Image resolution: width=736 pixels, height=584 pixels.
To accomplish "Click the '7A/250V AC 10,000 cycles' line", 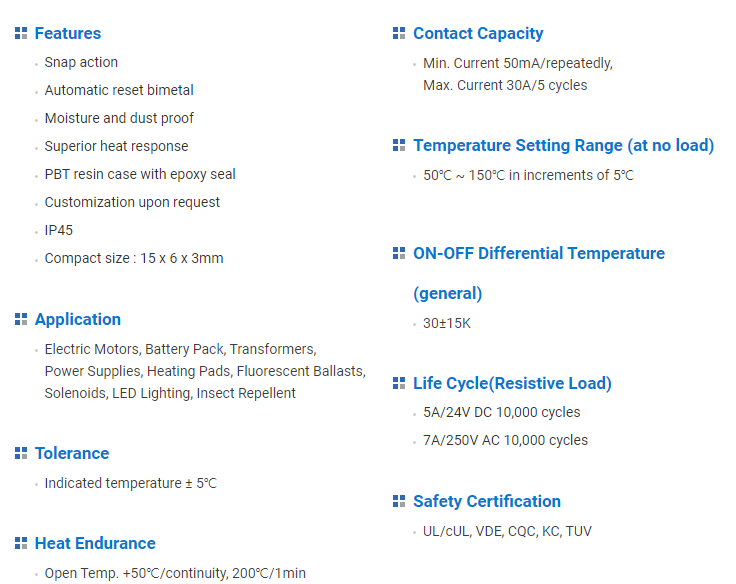I will [x=505, y=440].
